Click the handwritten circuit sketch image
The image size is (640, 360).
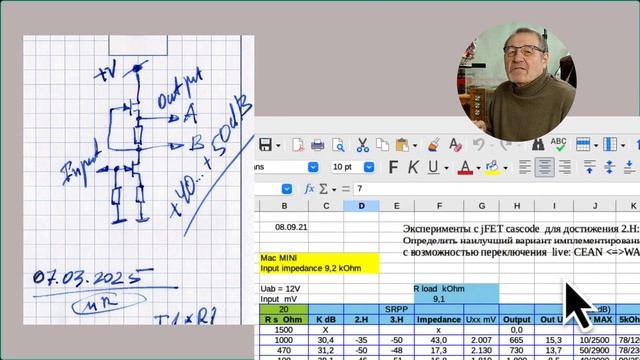point(139,180)
